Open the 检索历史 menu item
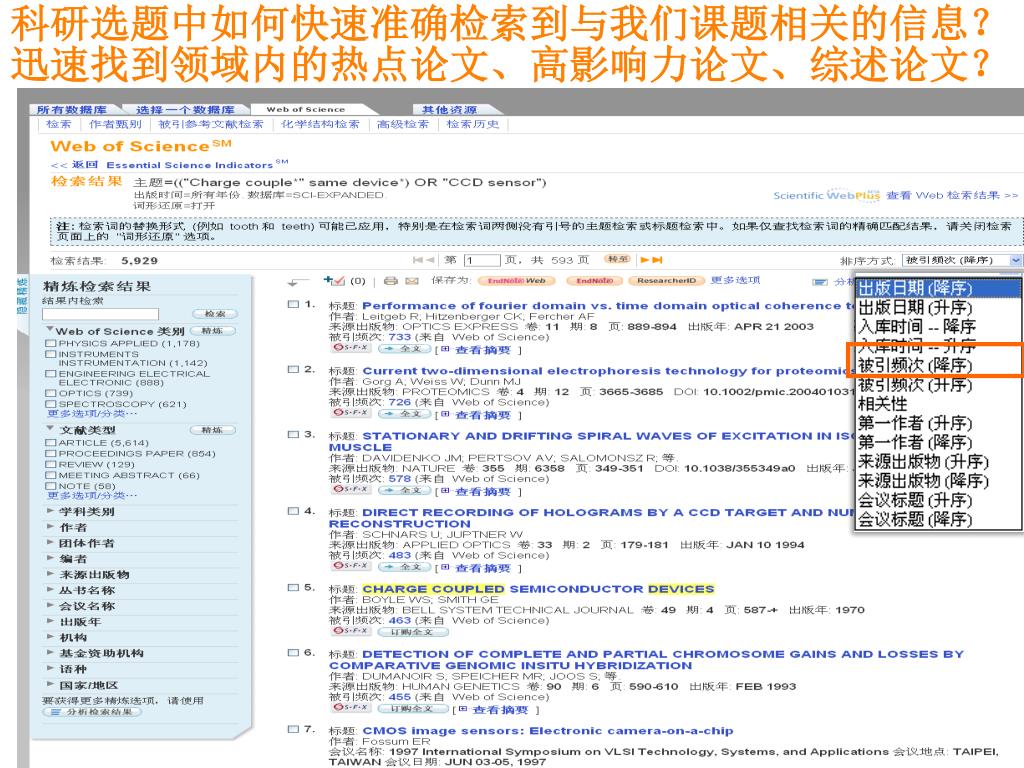 (x=473, y=124)
